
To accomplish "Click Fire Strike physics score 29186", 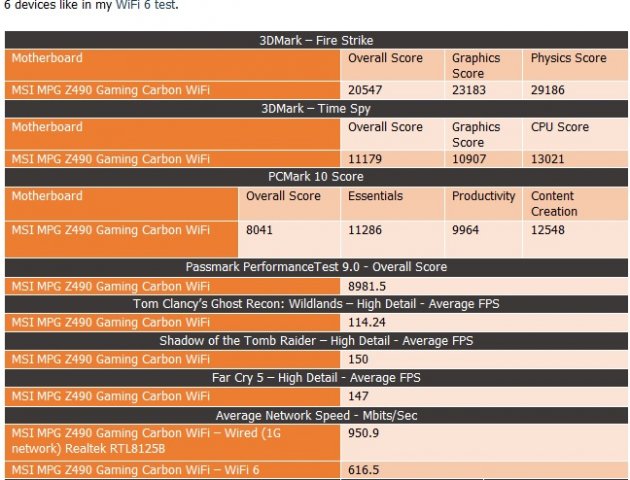I will [x=548, y=90].
